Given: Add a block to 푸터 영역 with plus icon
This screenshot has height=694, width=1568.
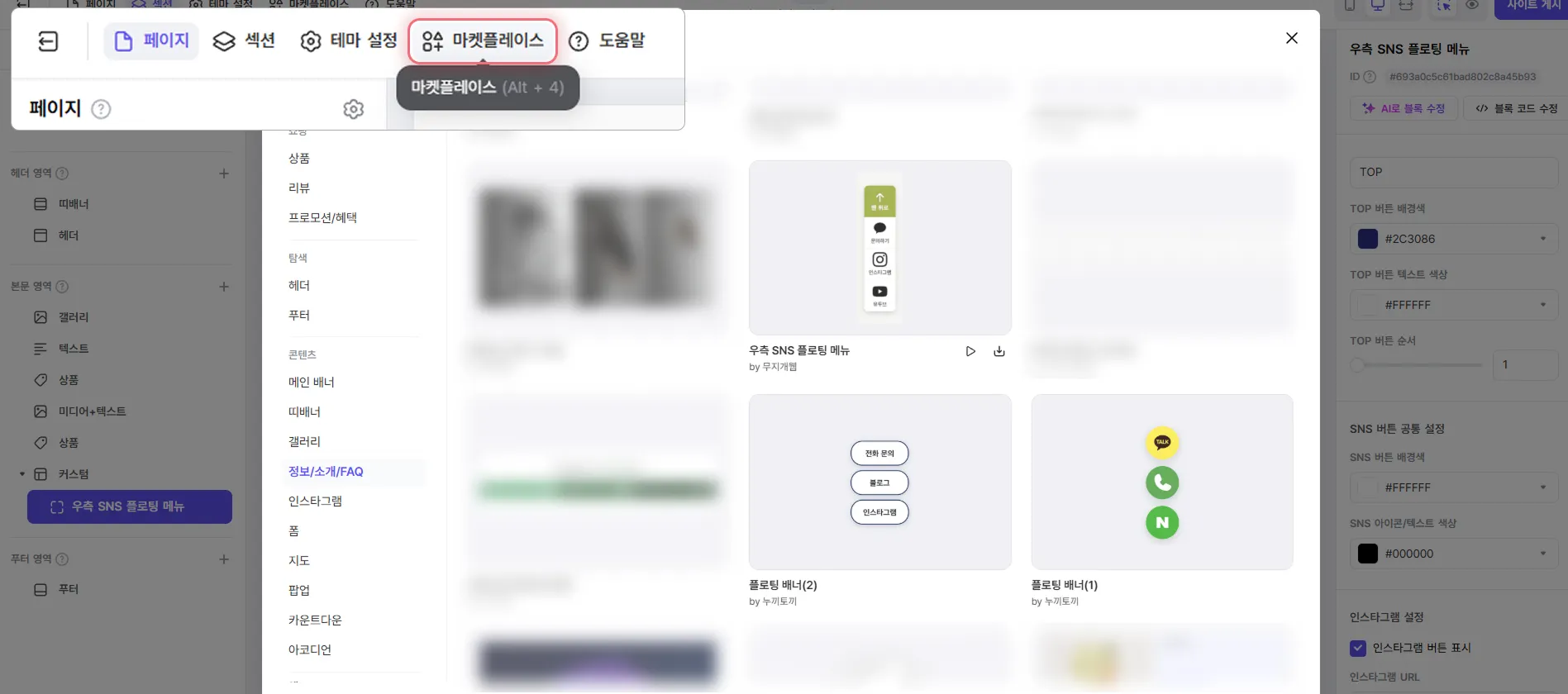Looking at the screenshot, I should [224, 559].
